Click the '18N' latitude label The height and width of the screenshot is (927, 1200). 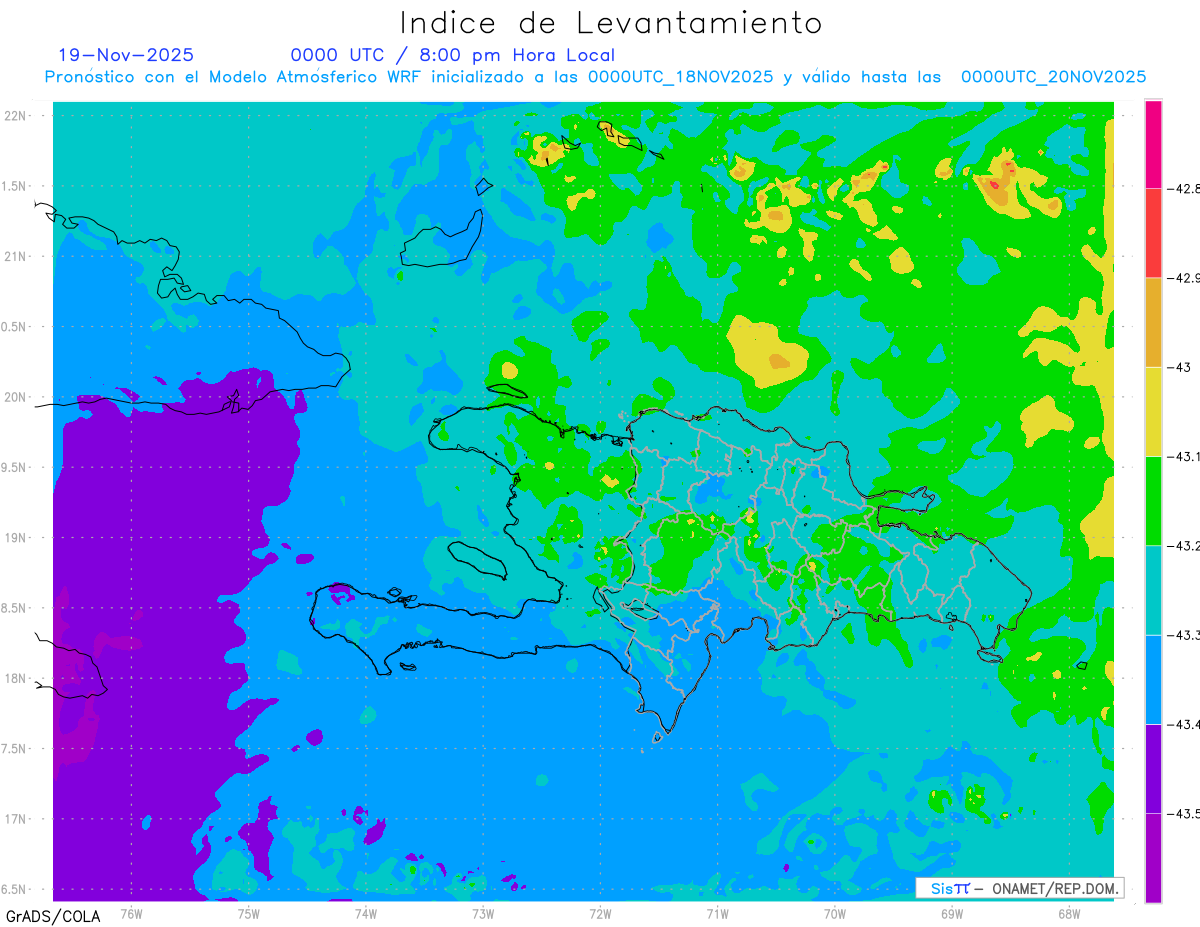click(x=15, y=678)
